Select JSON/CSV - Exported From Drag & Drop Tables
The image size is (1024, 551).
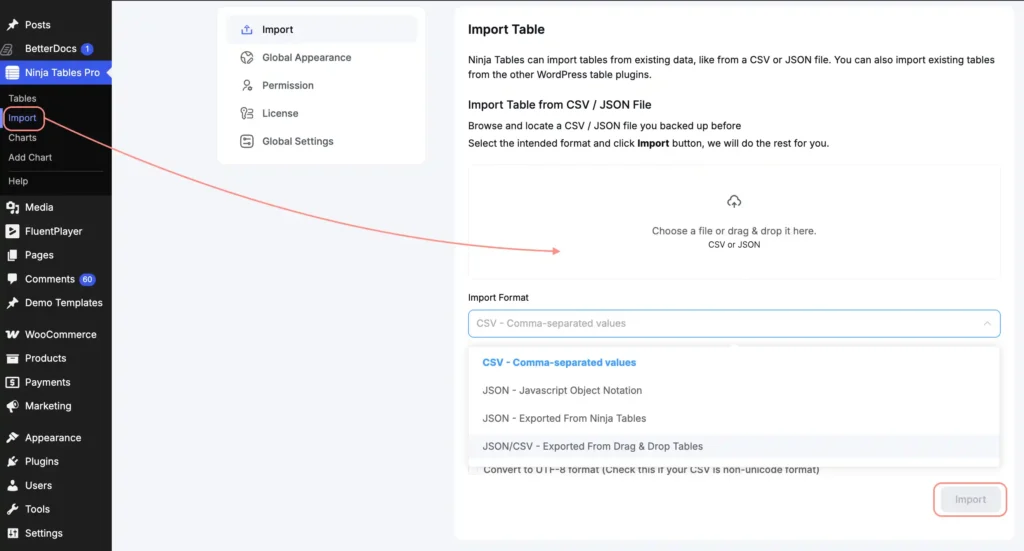click(x=734, y=447)
